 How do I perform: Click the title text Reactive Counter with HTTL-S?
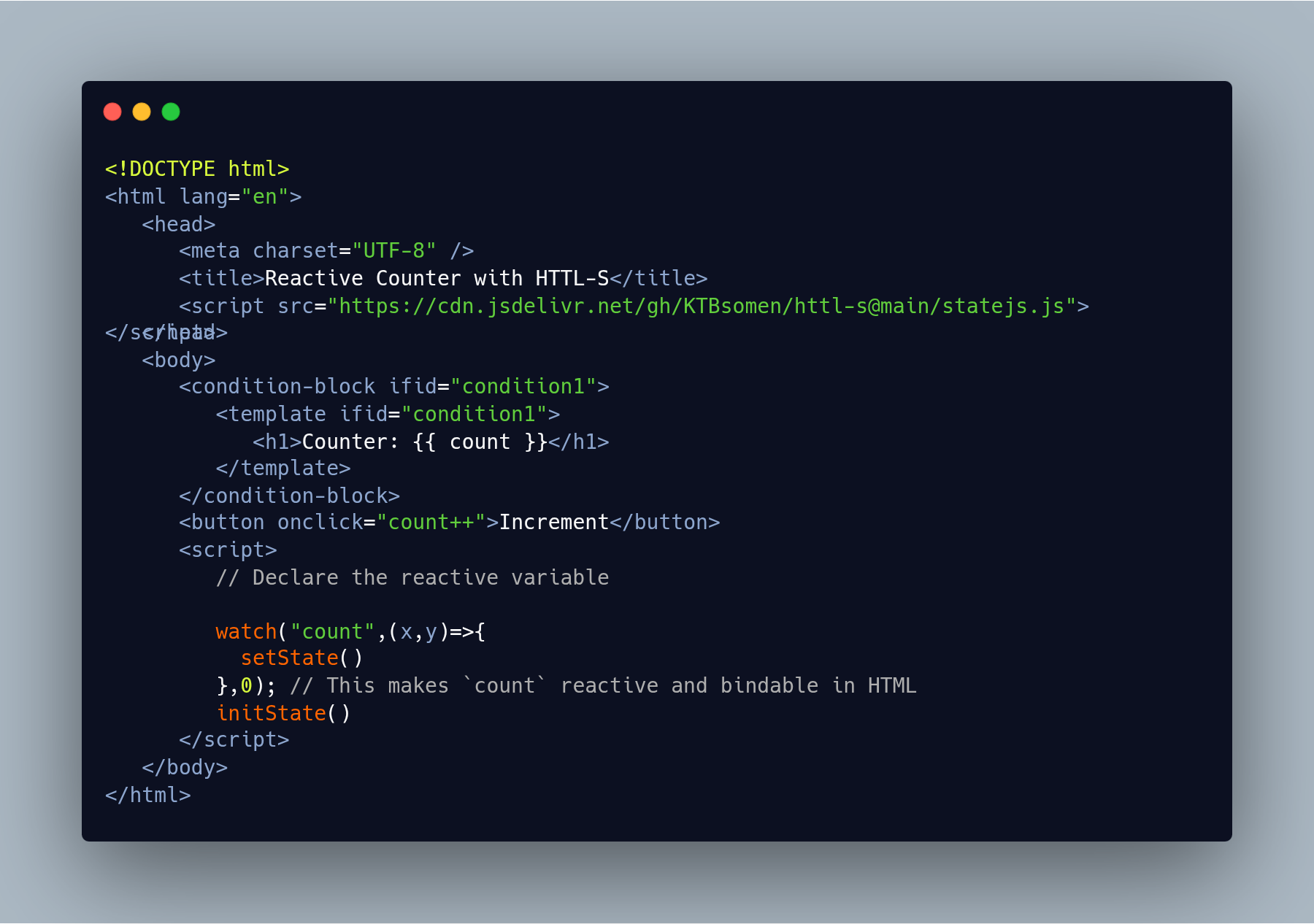click(x=437, y=278)
